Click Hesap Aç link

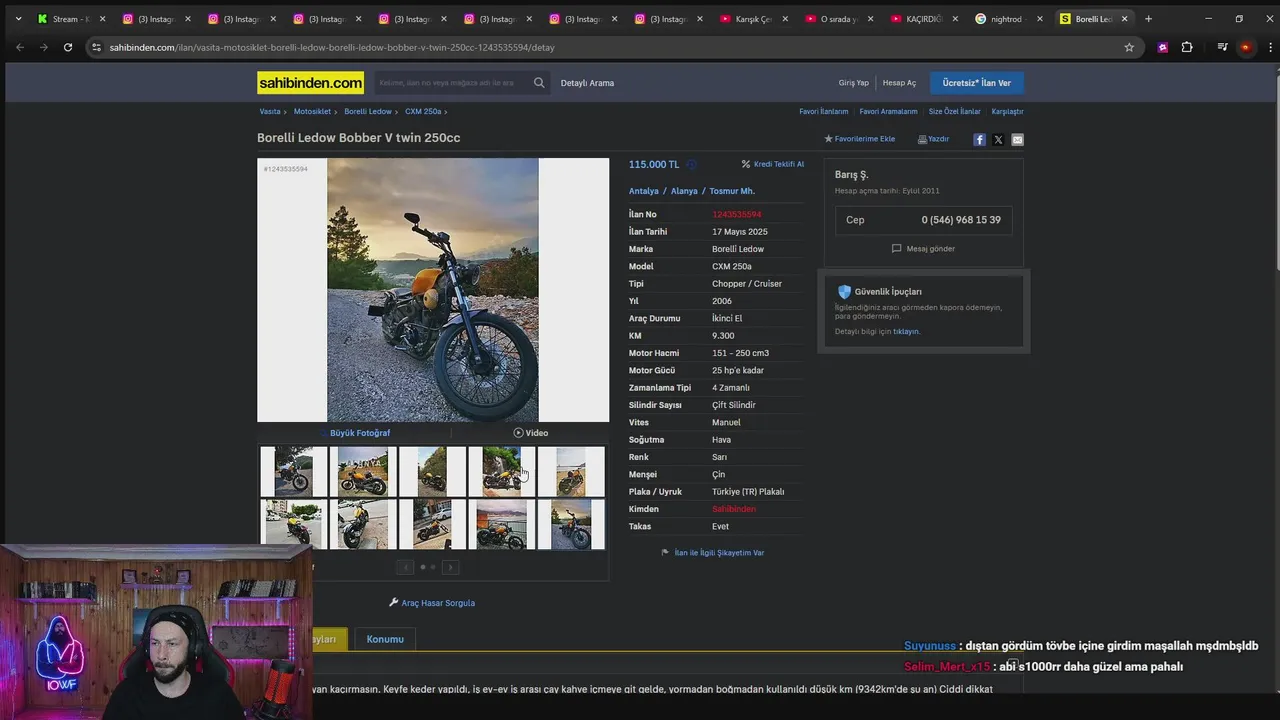point(899,83)
